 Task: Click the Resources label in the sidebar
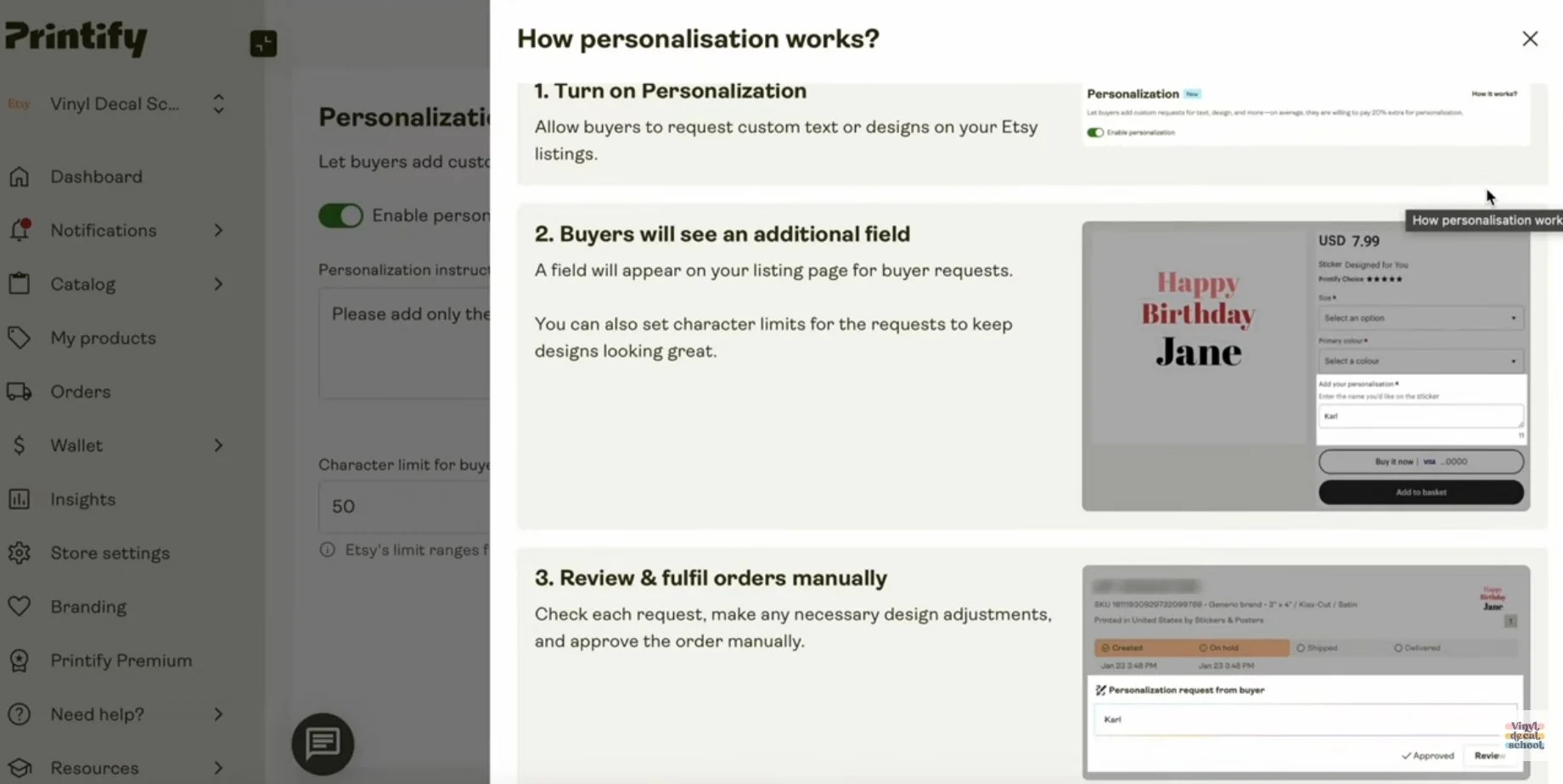pos(94,768)
